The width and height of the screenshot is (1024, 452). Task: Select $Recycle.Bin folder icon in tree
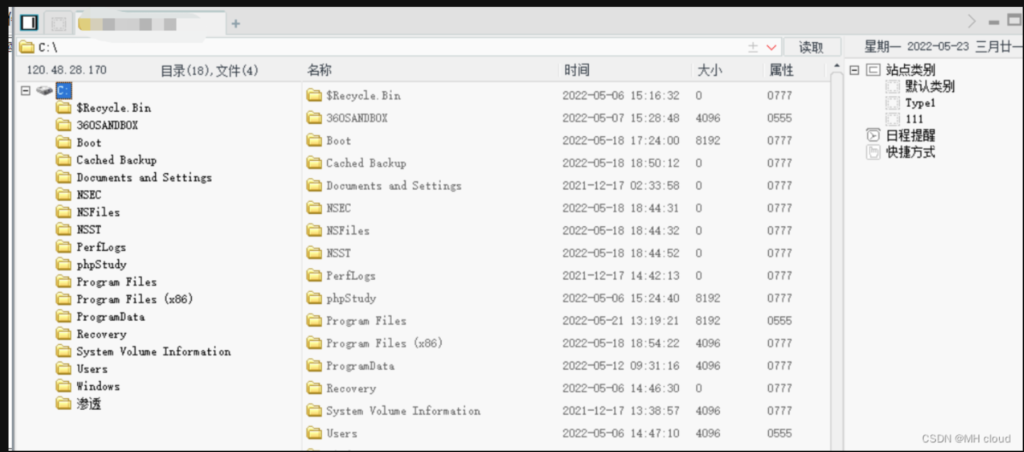(63, 108)
